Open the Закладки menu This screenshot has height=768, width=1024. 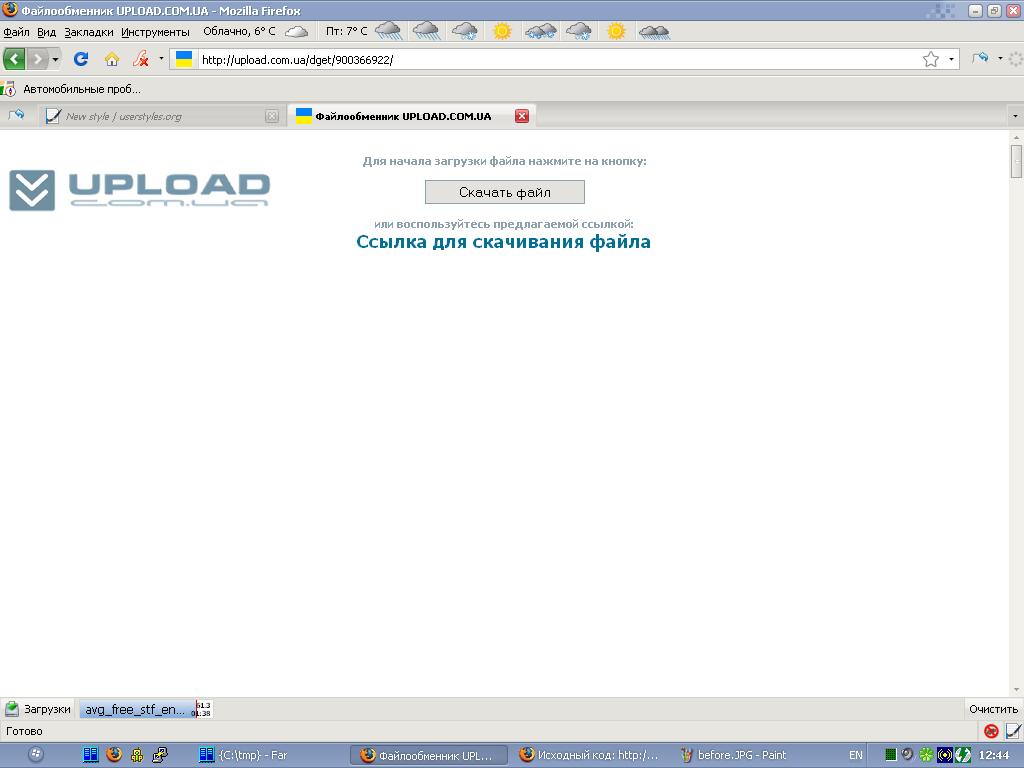click(89, 31)
